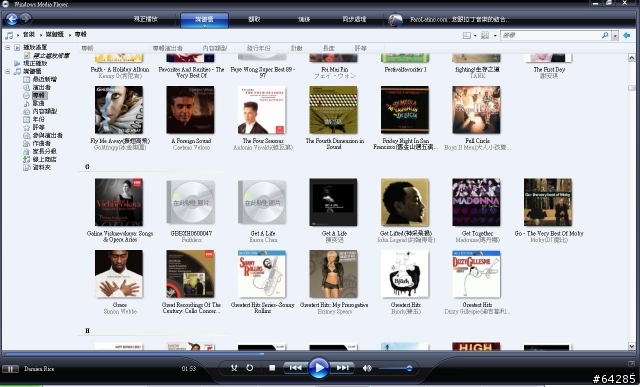Collapse the Playlists (播放清單) tree node
This screenshot has width=640, height=387.
(x=7, y=48)
